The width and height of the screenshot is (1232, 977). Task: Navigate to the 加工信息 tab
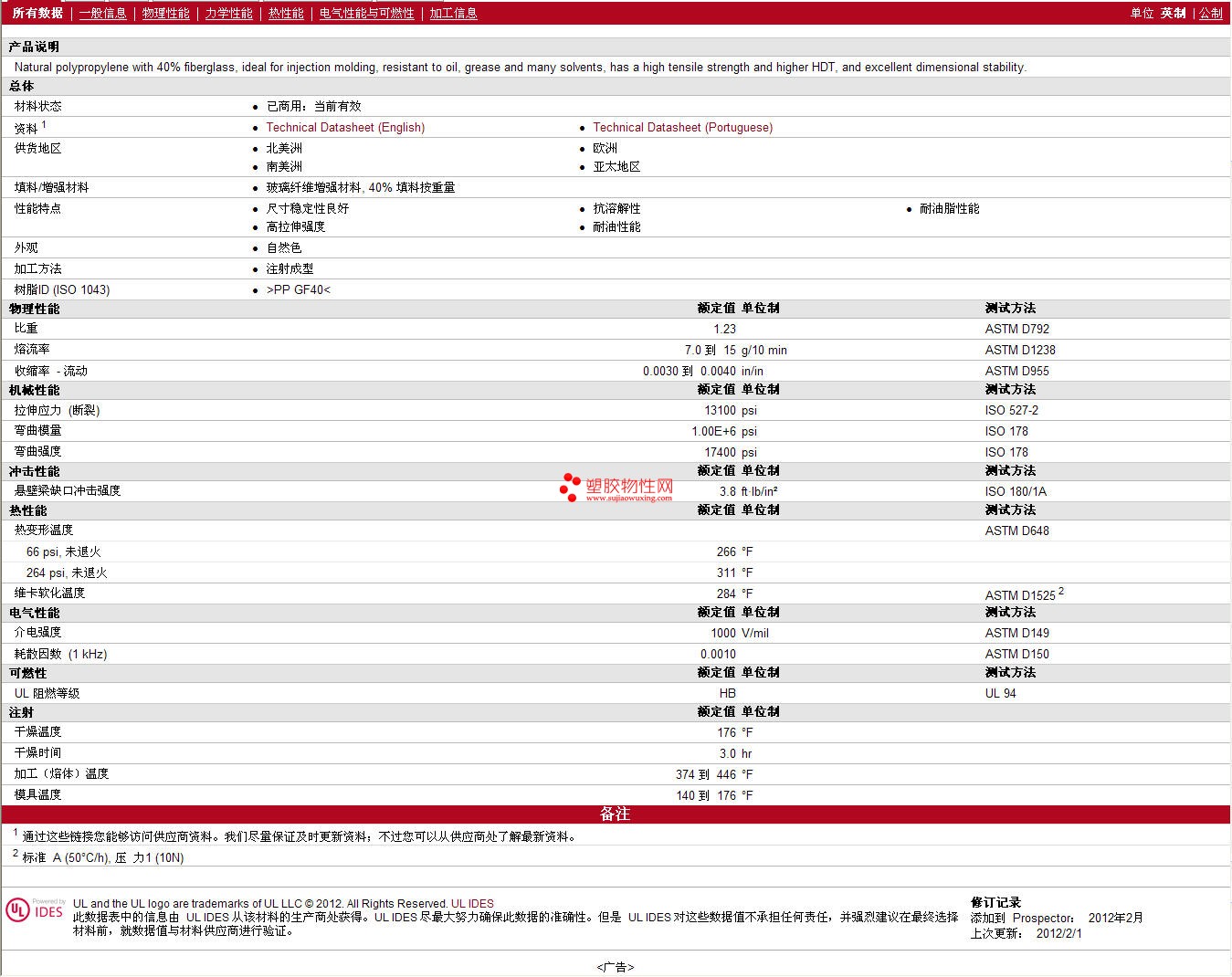click(x=453, y=13)
